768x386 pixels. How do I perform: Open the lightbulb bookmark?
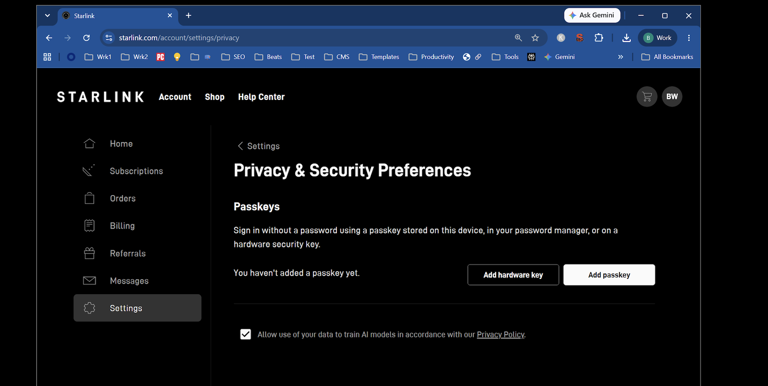[177, 57]
